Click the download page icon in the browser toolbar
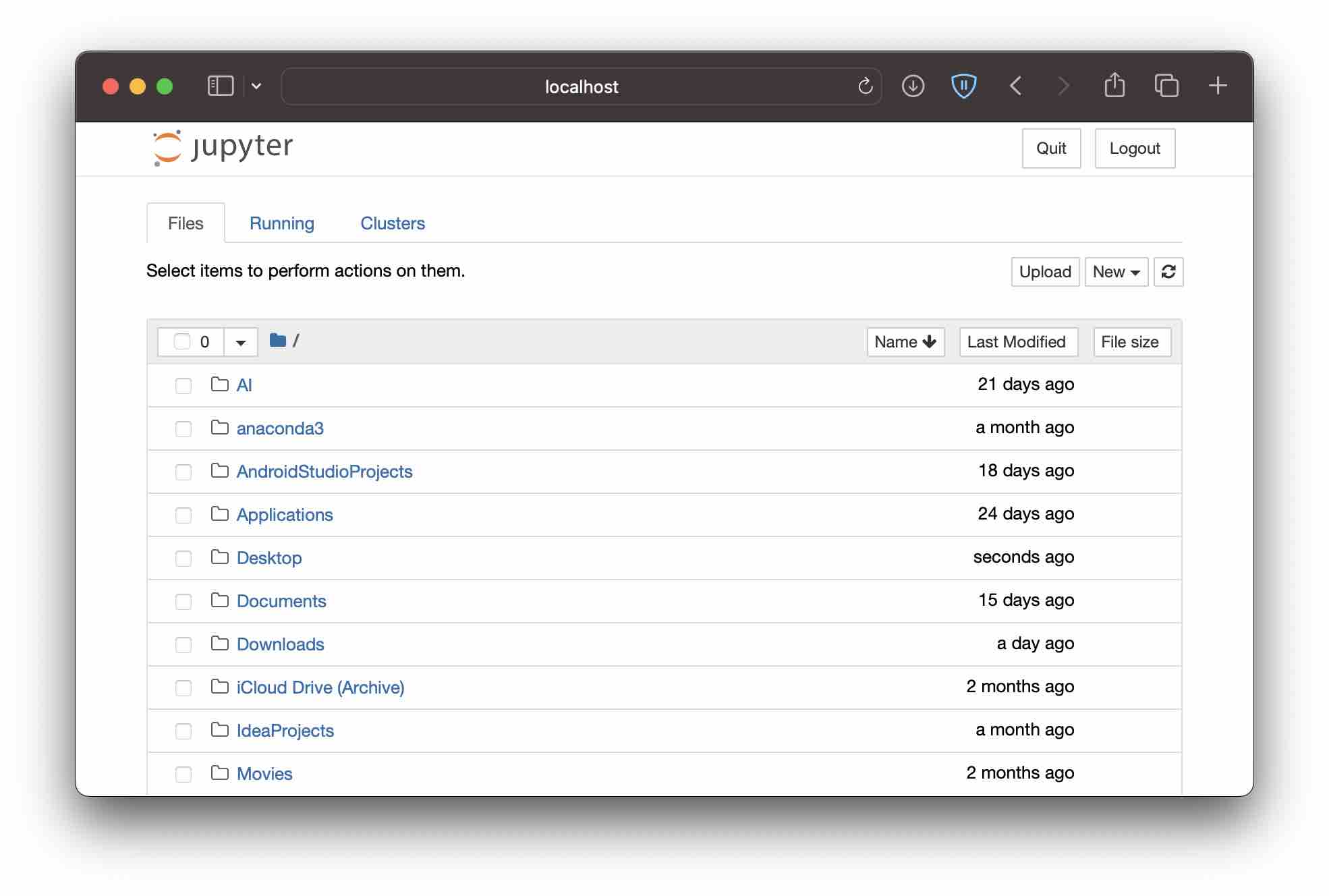 point(913,86)
